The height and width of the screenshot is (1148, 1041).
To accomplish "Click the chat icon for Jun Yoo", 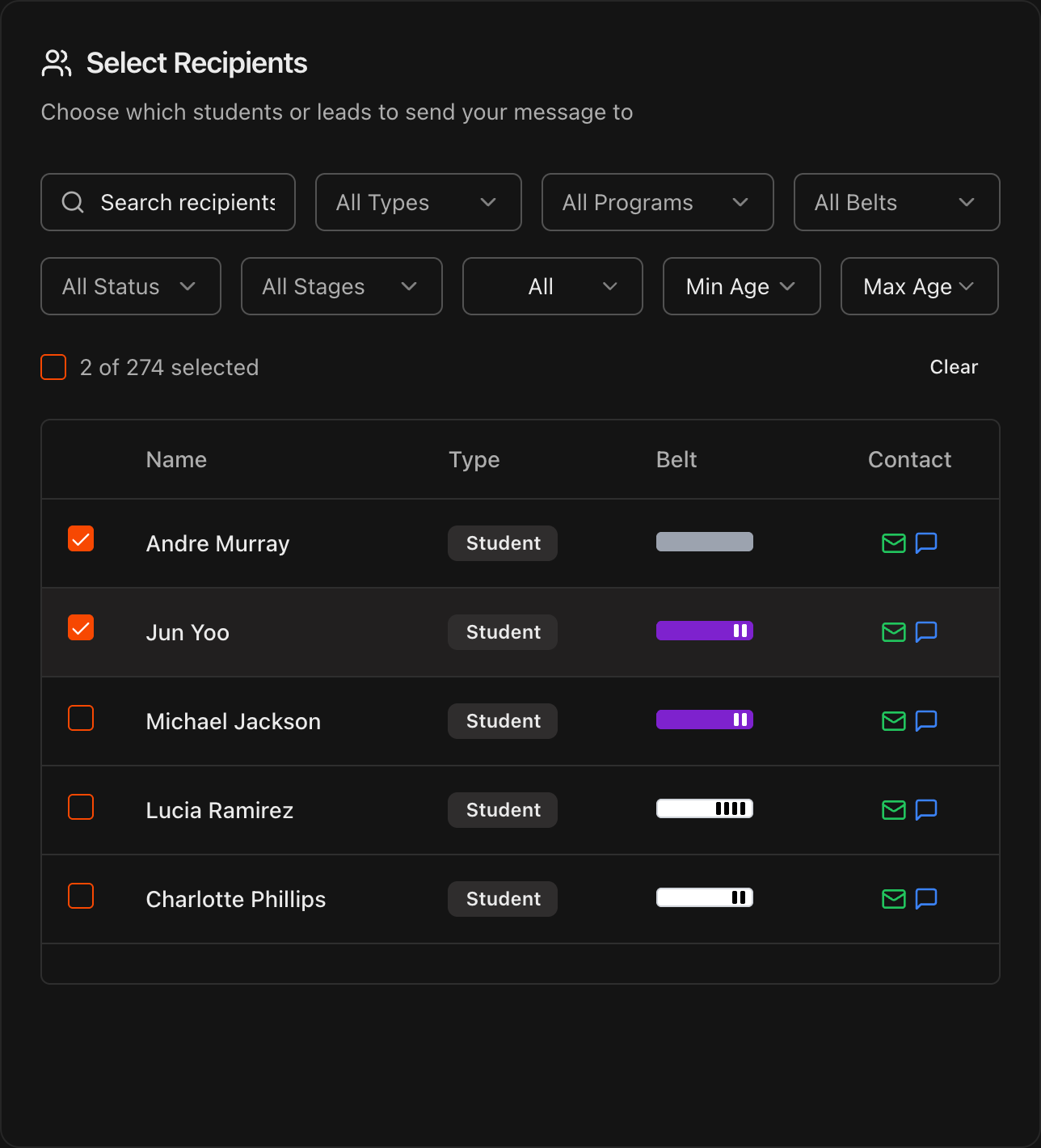I will tap(926, 632).
